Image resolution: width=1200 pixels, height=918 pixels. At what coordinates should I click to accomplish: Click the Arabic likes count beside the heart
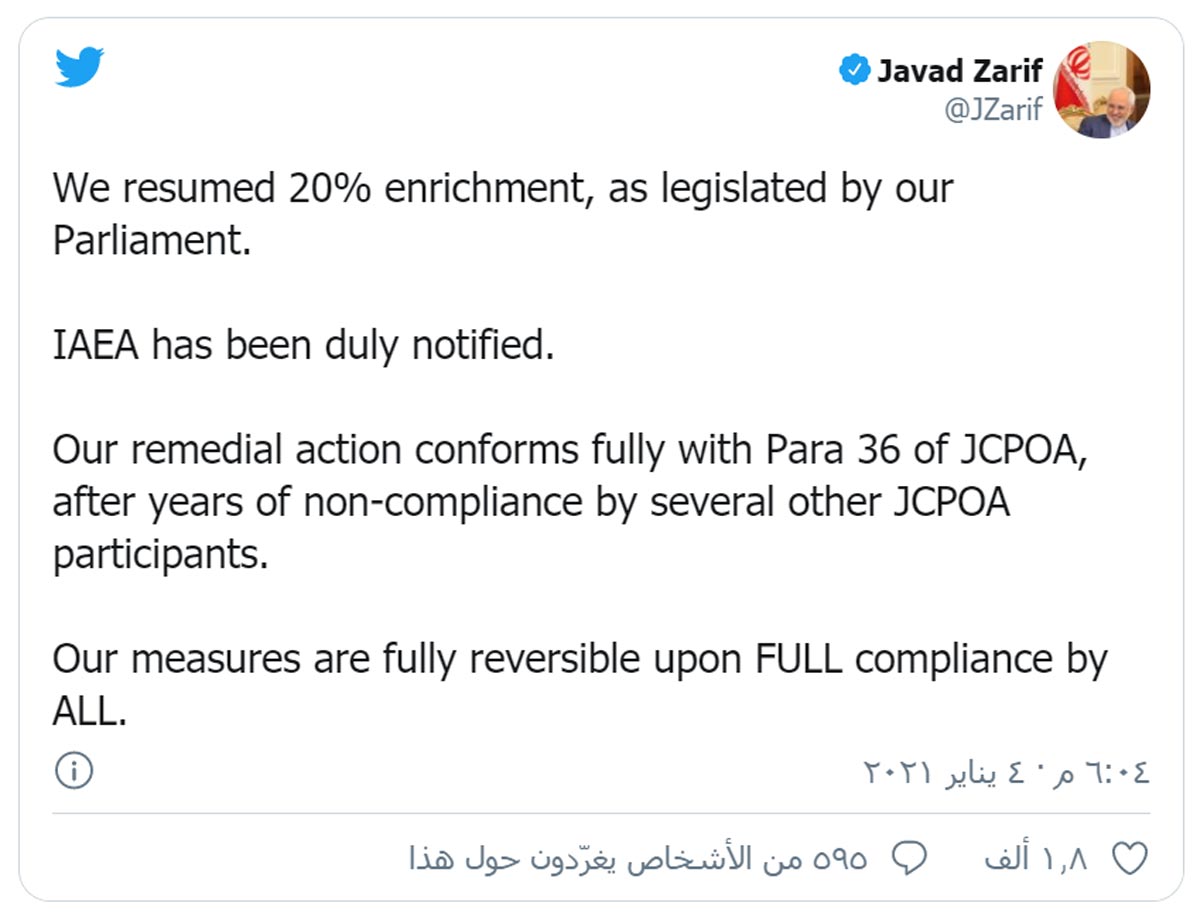[x=1046, y=860]
